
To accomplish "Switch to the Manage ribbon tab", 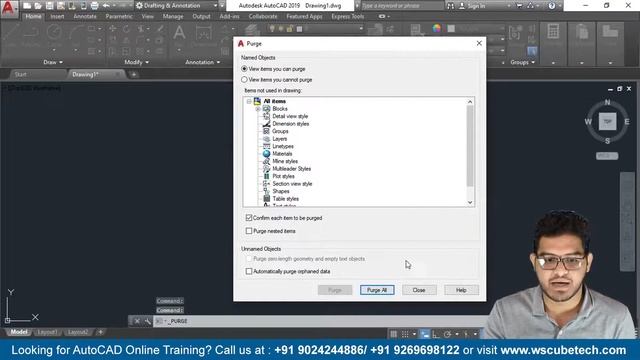I will pos(173,17).
